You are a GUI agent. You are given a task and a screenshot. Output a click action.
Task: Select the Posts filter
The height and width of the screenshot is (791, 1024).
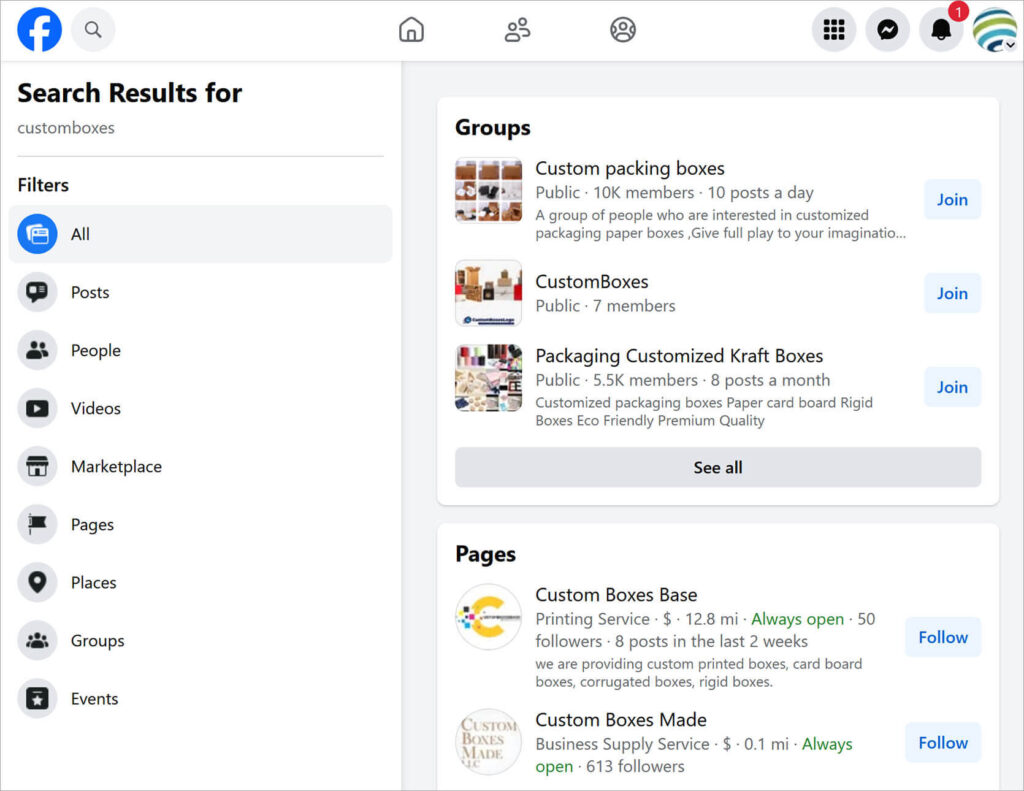coord(90,292)
